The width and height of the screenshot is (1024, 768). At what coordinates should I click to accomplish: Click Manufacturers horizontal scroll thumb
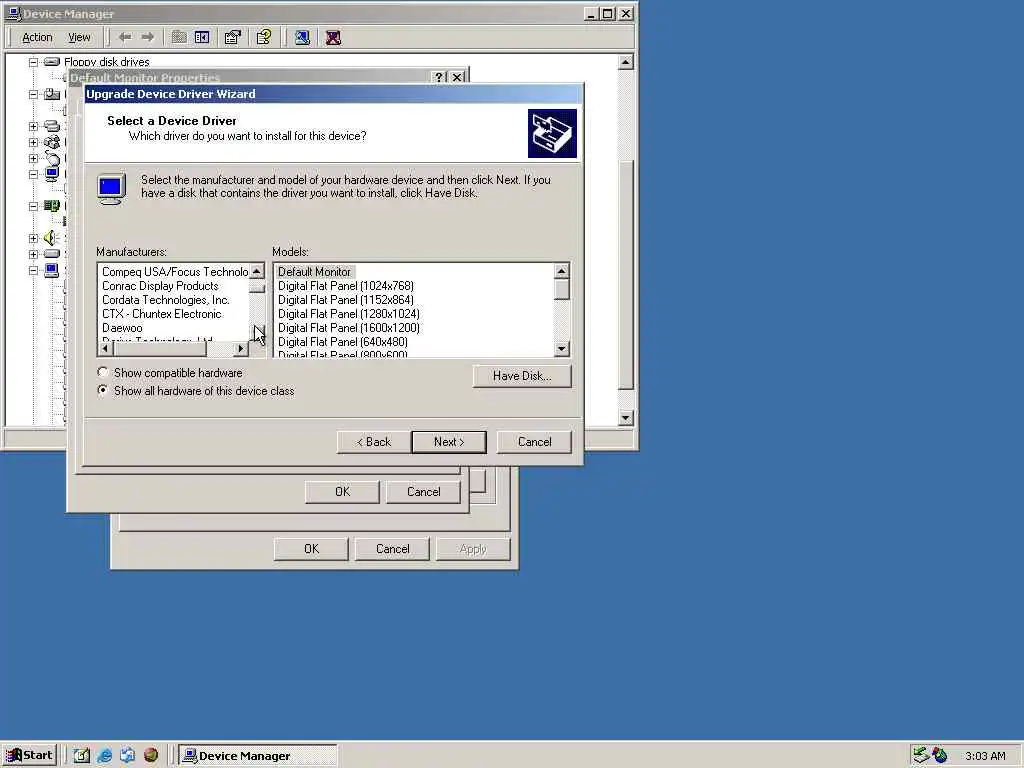pyautogui.click(x=161, y=349)
